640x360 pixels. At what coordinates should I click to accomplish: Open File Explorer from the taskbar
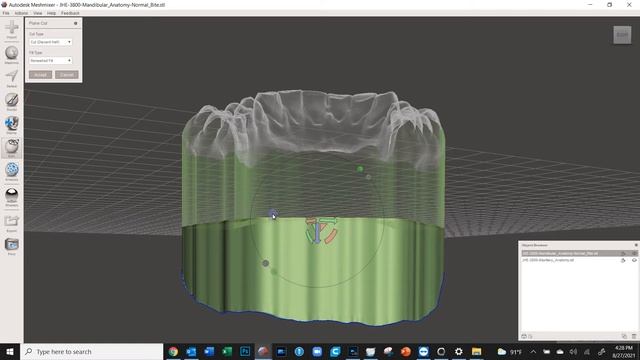coord(476,351)
